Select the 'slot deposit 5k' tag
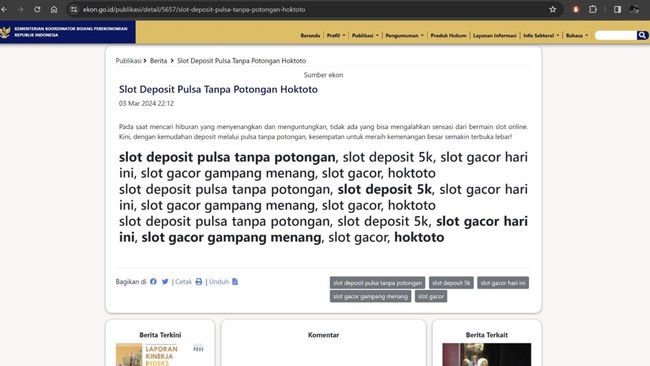The width and height of the screenshot is (650, 366). tap(451, 283)
